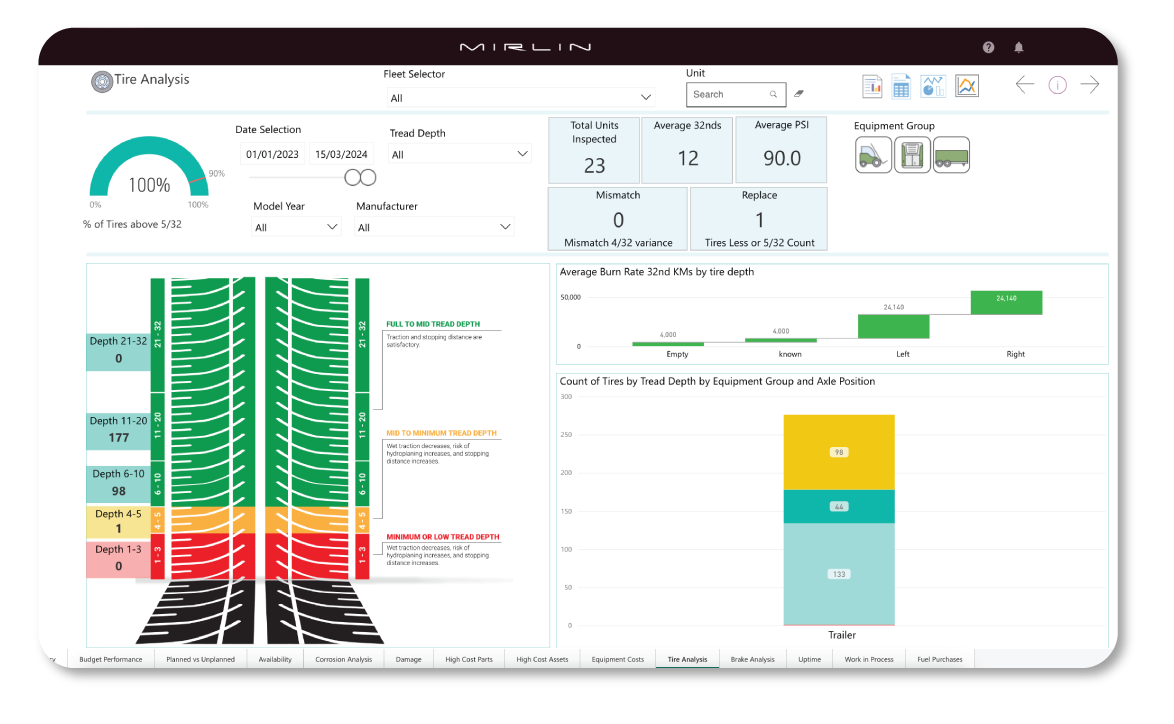Click the notification bell icon
The width and height of the screenshot is (1174, 724).
tap(1018, 47)
